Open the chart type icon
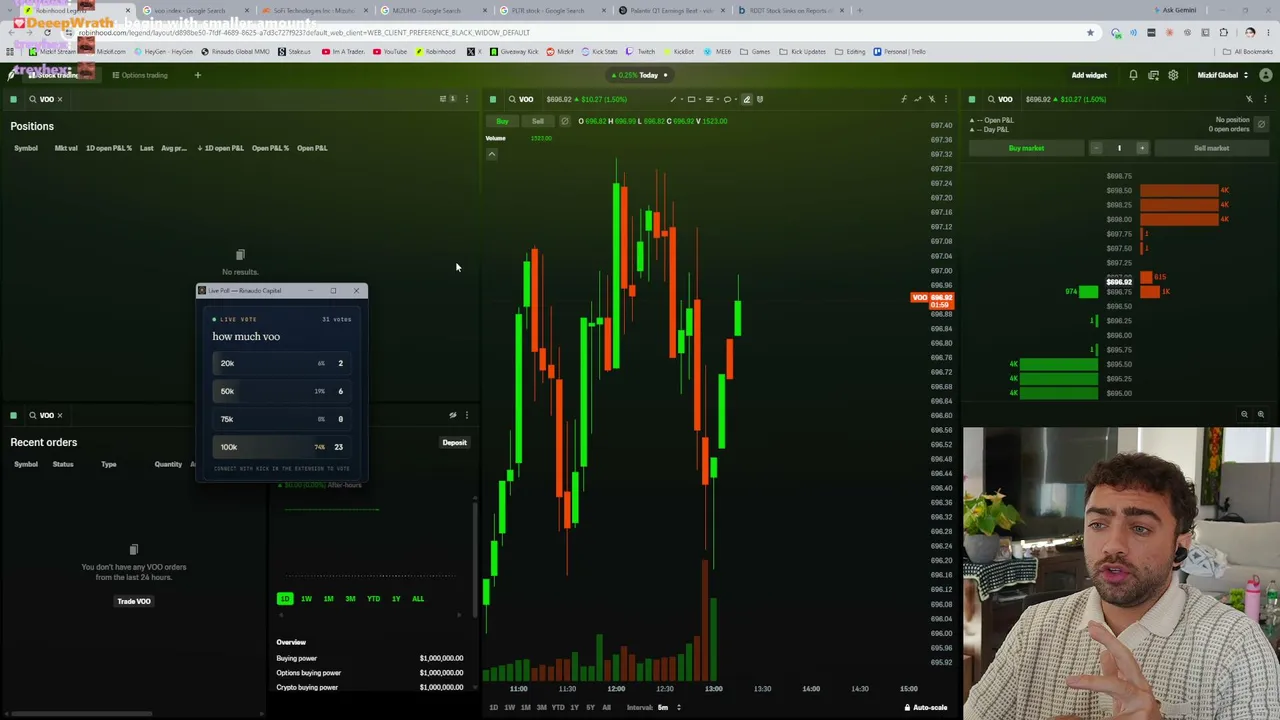The image size is (1280, 720). click(917, 99)
